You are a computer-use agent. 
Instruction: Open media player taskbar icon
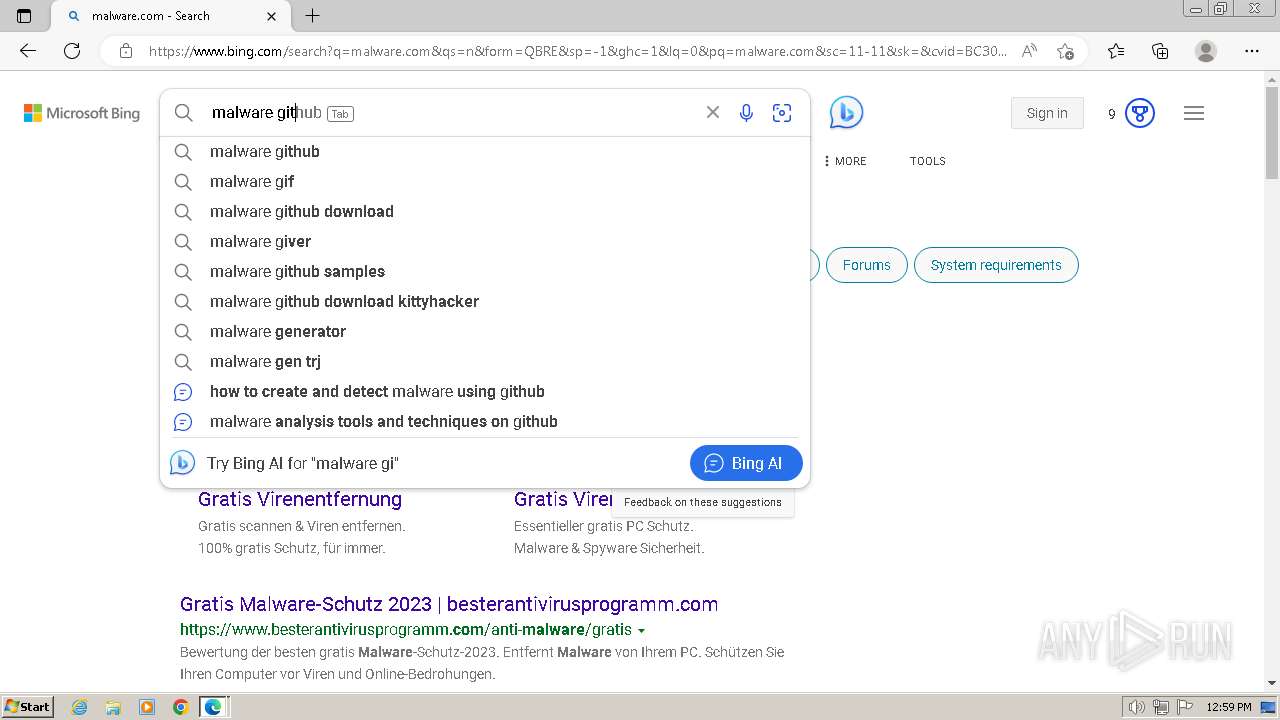[147, 707]
